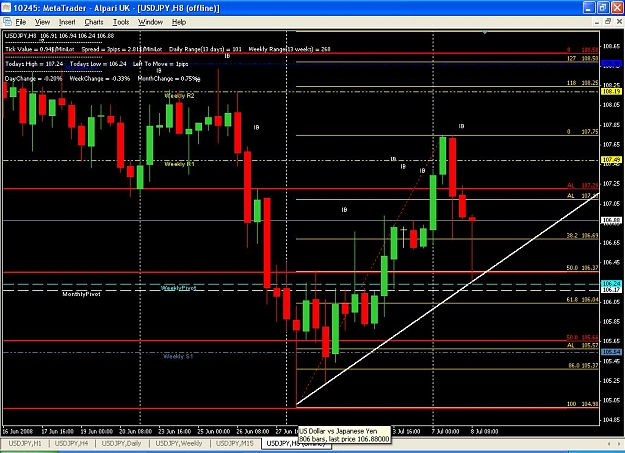
Task: Click the 38.2 106.69 Fibonacci label
Action: 582,236
